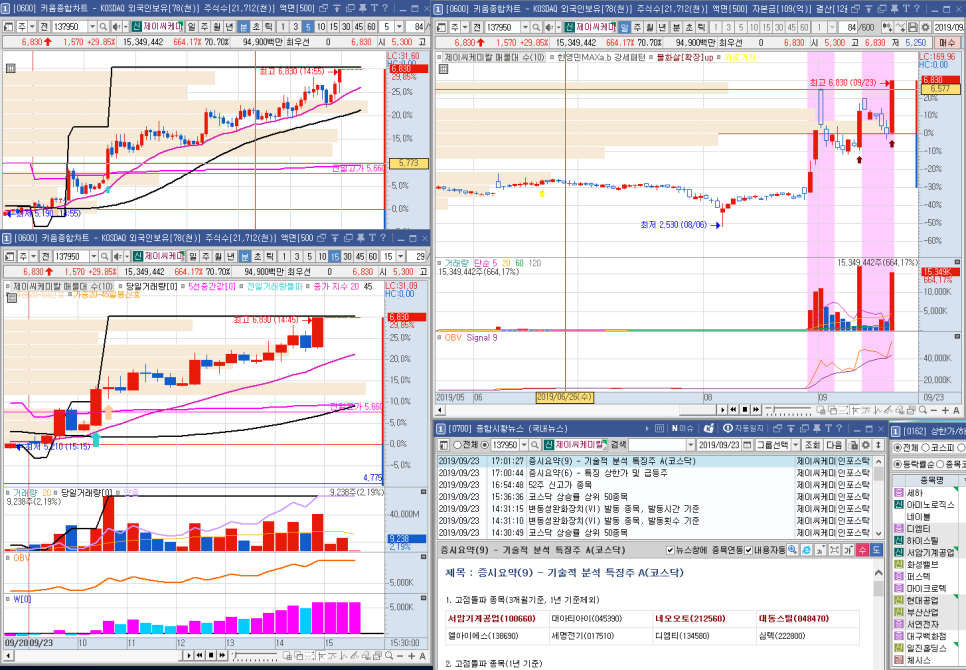The width and height of the screenshot is (966, 670).
Task: Click the search magnifier in the top-left chart window
Action: pos(104,27)
